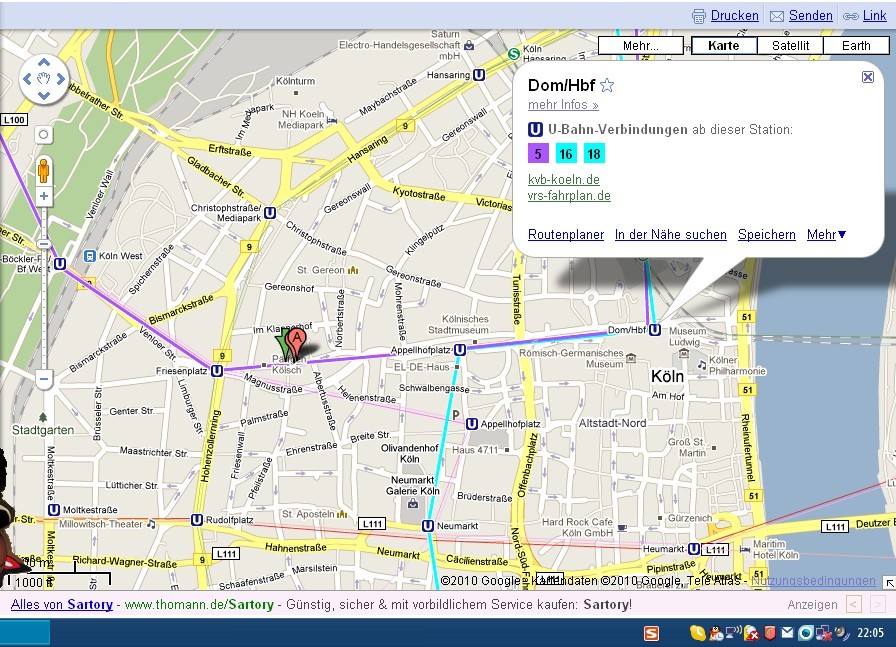Click the Römisch-Germanisches Museum icon
Viewport: 896px width, 647px height.
click(631, 358)
